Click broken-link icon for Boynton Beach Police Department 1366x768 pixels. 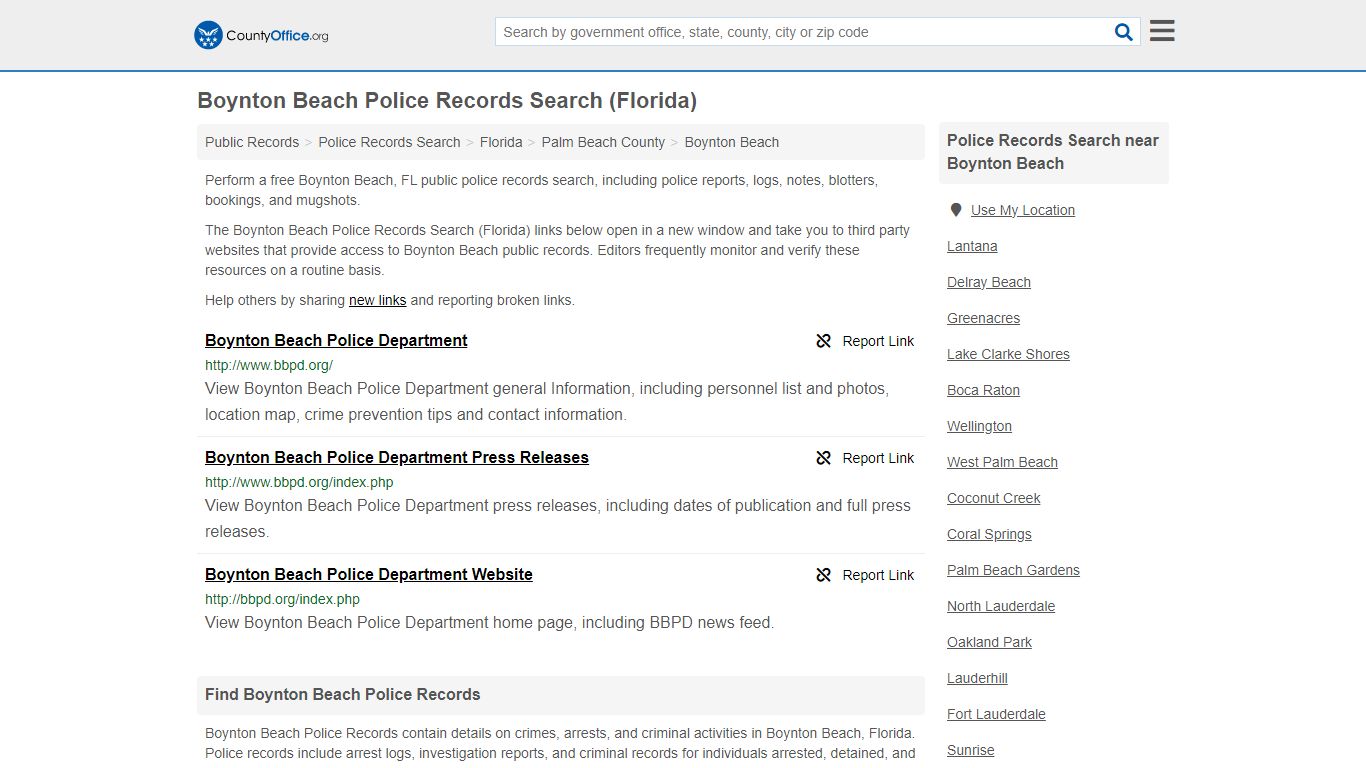[824, 341]
